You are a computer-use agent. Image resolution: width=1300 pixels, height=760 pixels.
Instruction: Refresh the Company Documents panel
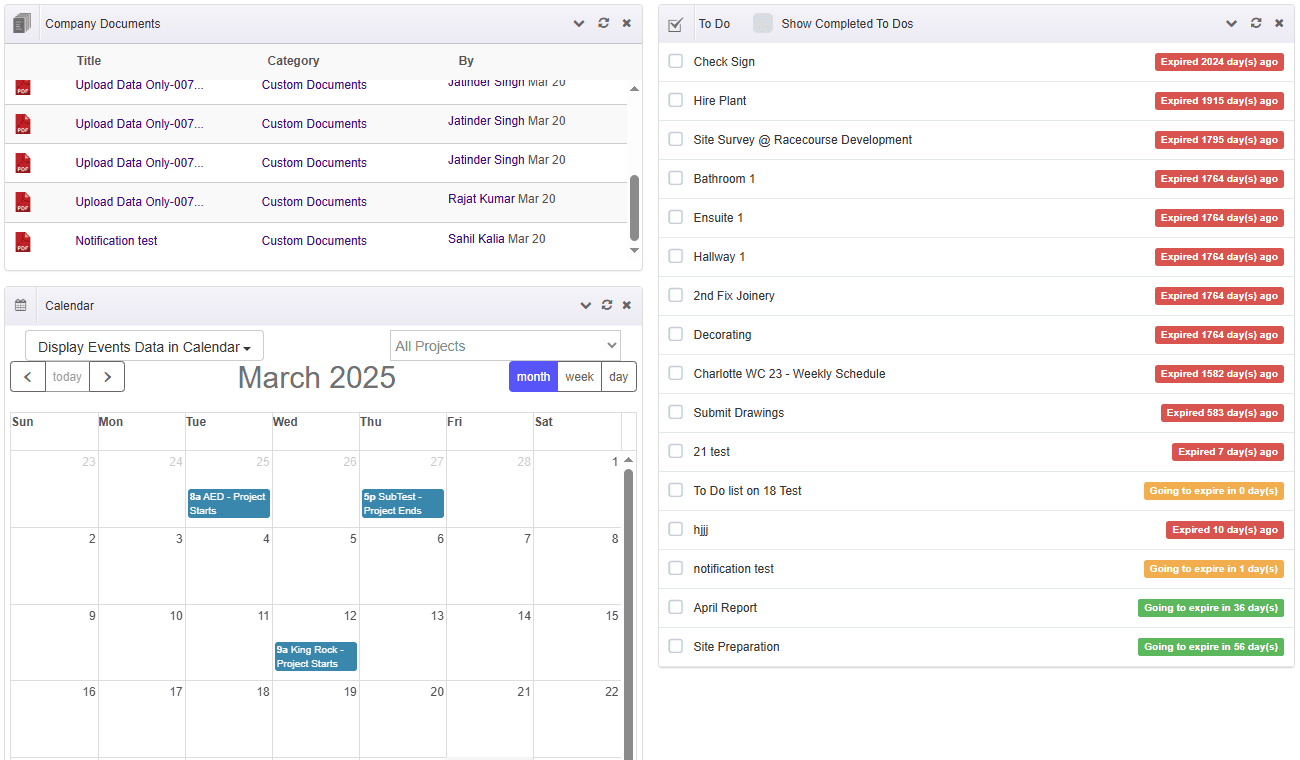point(603,23)
